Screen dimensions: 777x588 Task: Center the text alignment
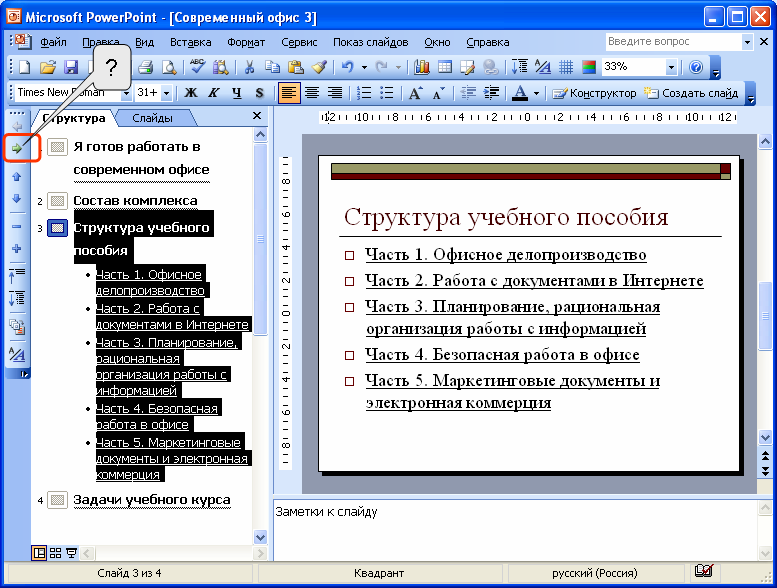(x=312, y=93)
